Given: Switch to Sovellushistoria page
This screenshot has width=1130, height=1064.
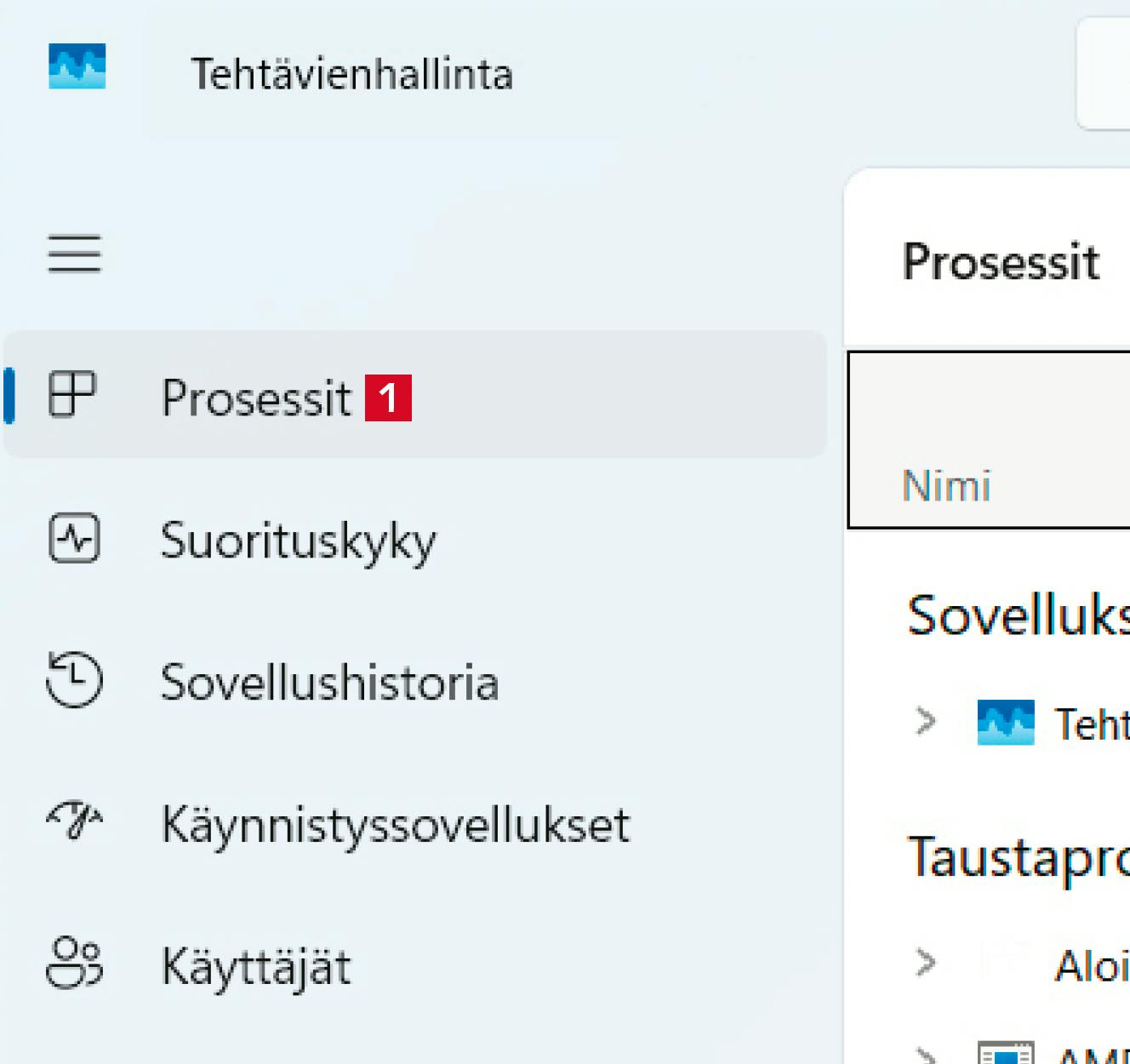Looking at the screenshot, I should pyautogui.click(x=329, y=682).
